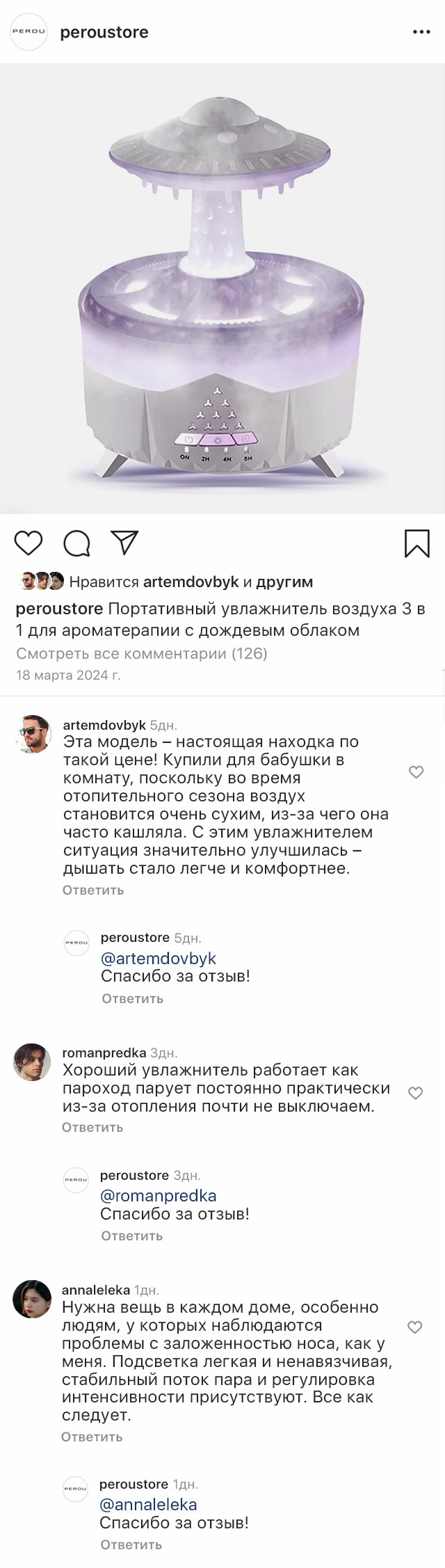The height and width of the screenshot is (1568, 445).
Task: Open the three-dot post options menu
Action: point(421,32)
